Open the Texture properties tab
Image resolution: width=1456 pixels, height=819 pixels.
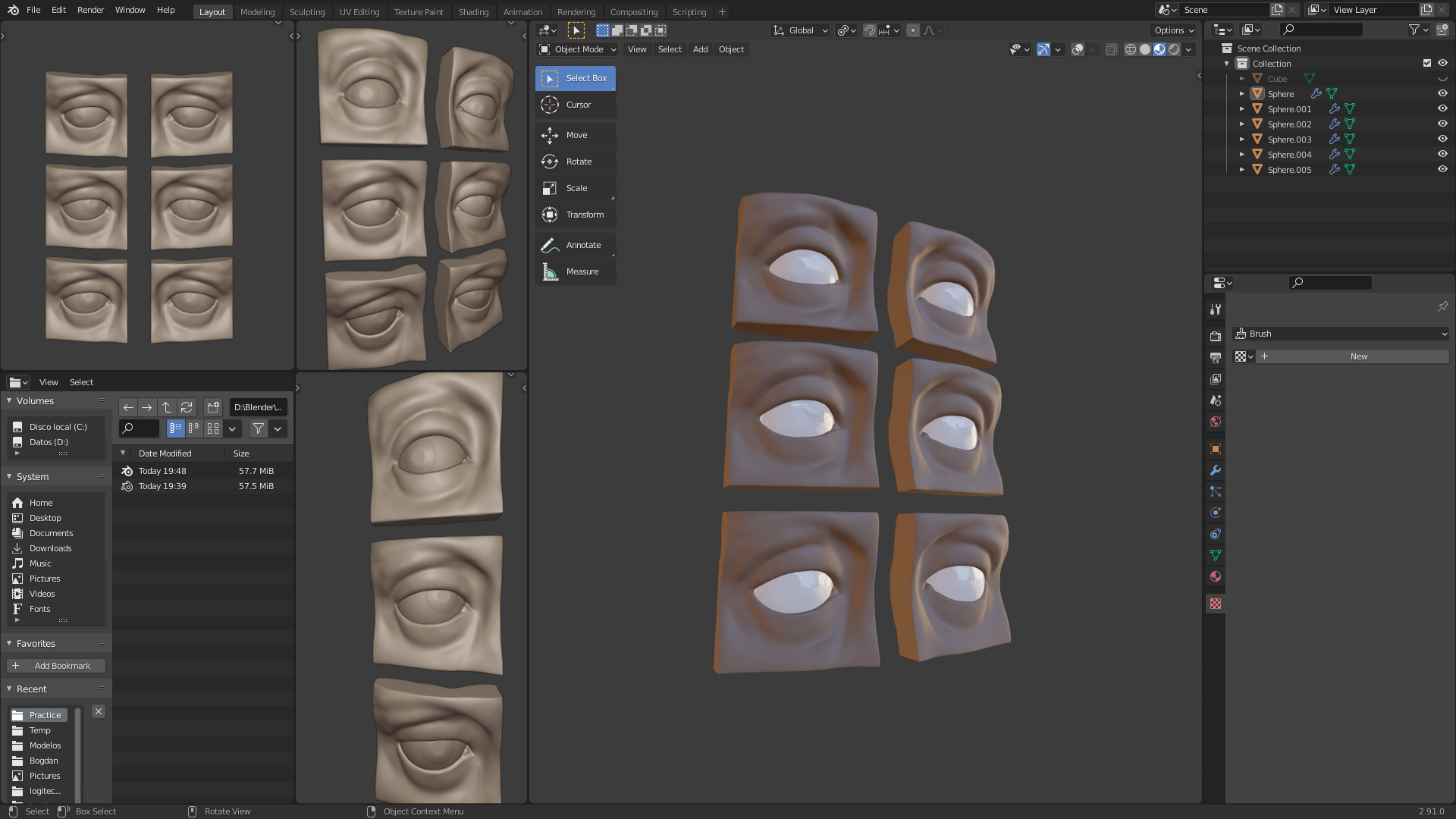pos(1216,604)
